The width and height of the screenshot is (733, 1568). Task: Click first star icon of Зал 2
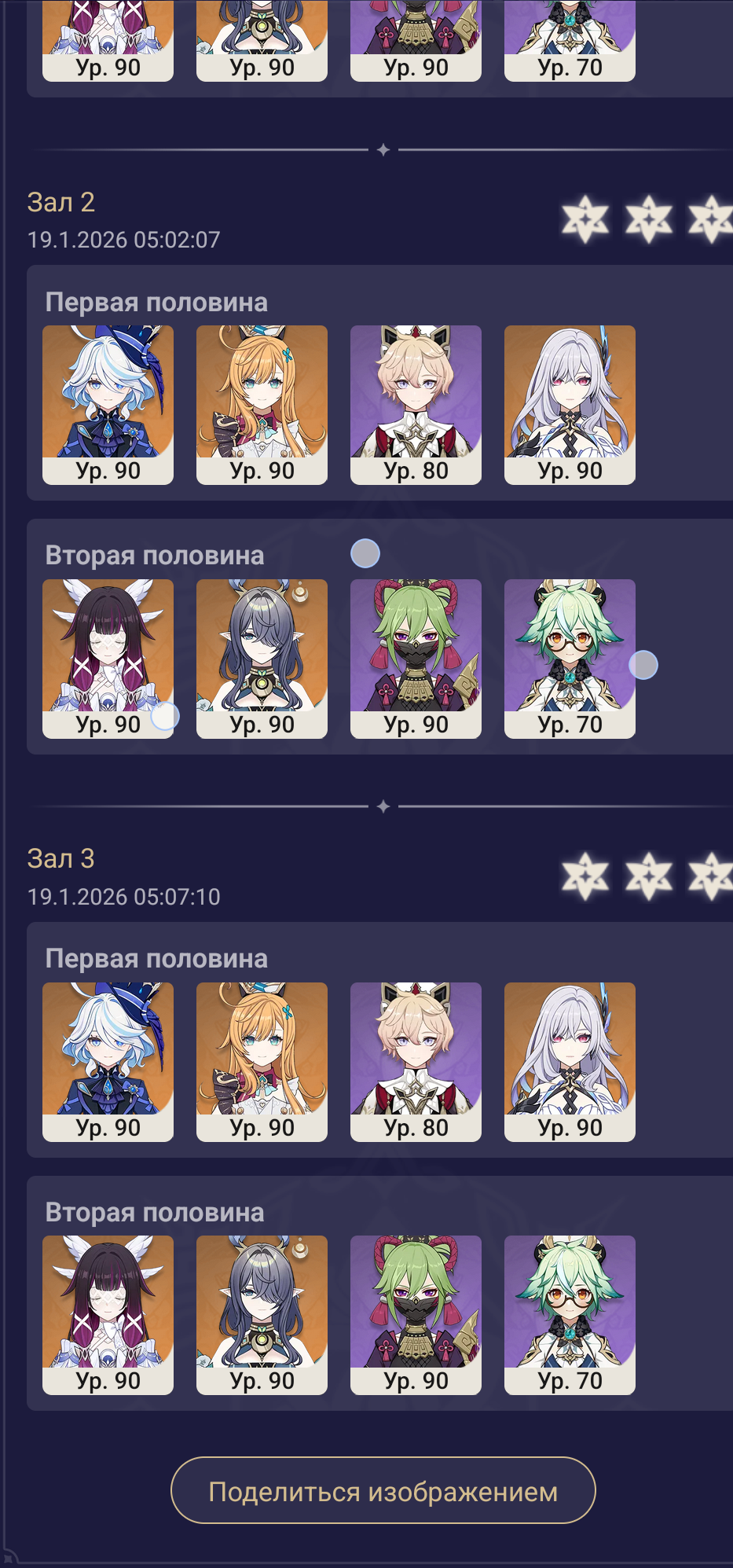(585, 219)
